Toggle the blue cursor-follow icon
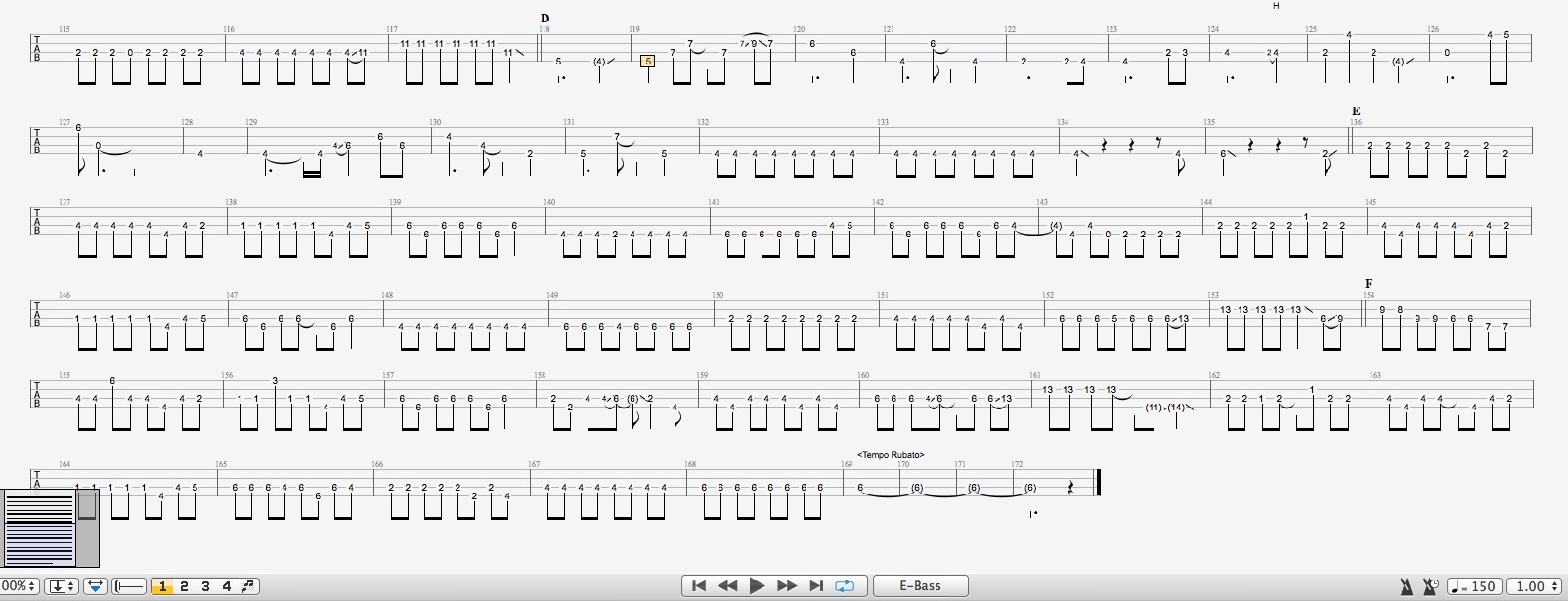Image resolution: width=1568 pixels, height=601 pixels. [x=95, y=586]
